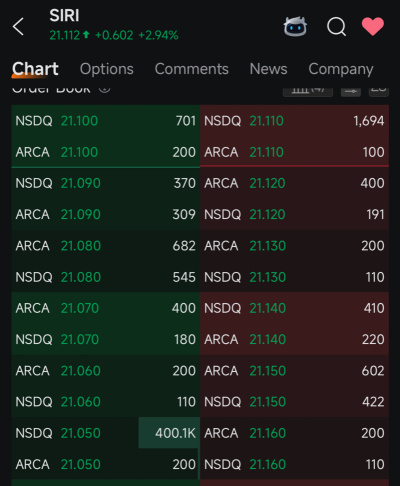This screenshot has width=400, height=486.
Task: Tap the back arrow icon
Action: tap(18, 26)
